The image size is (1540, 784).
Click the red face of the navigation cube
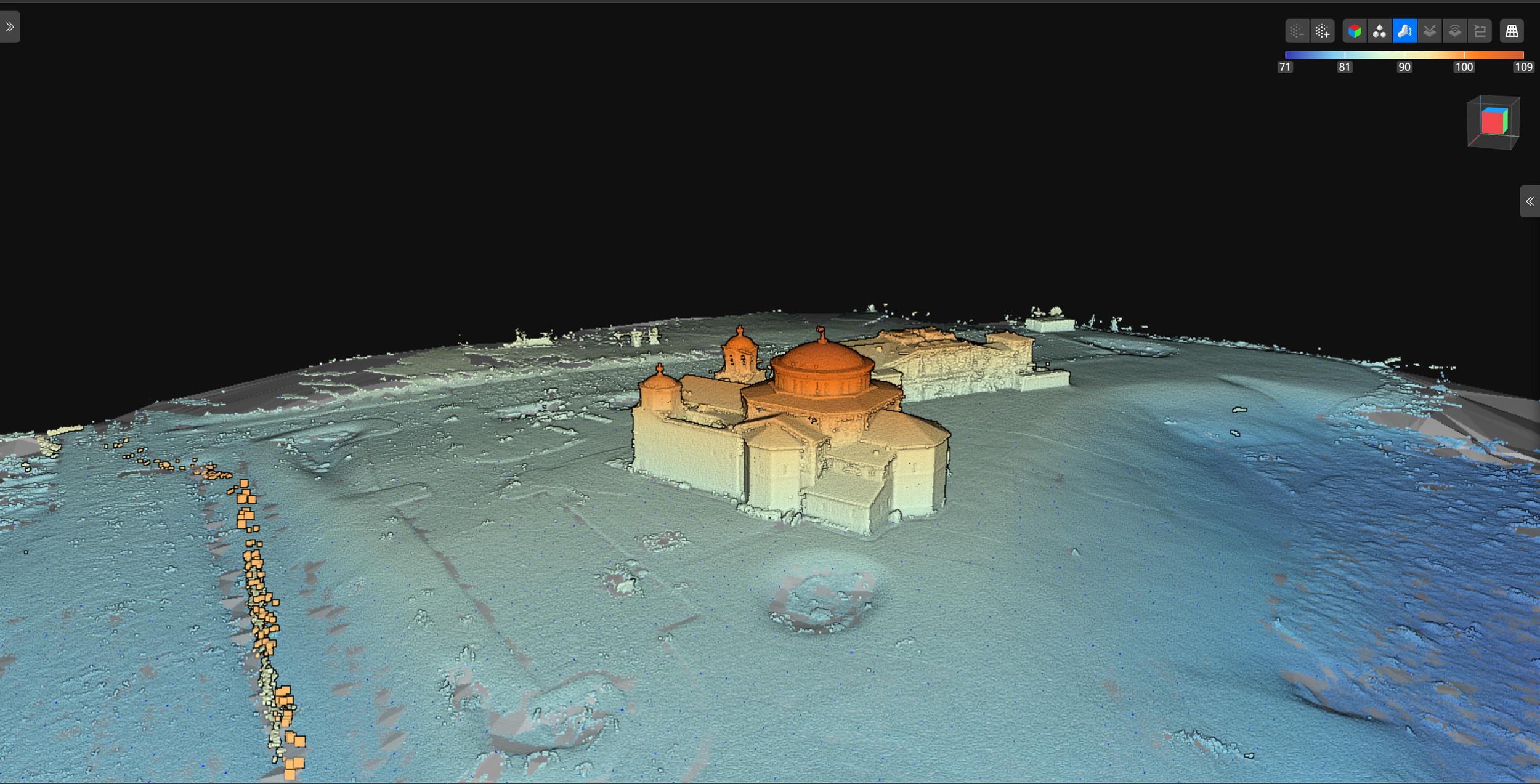1494,122
